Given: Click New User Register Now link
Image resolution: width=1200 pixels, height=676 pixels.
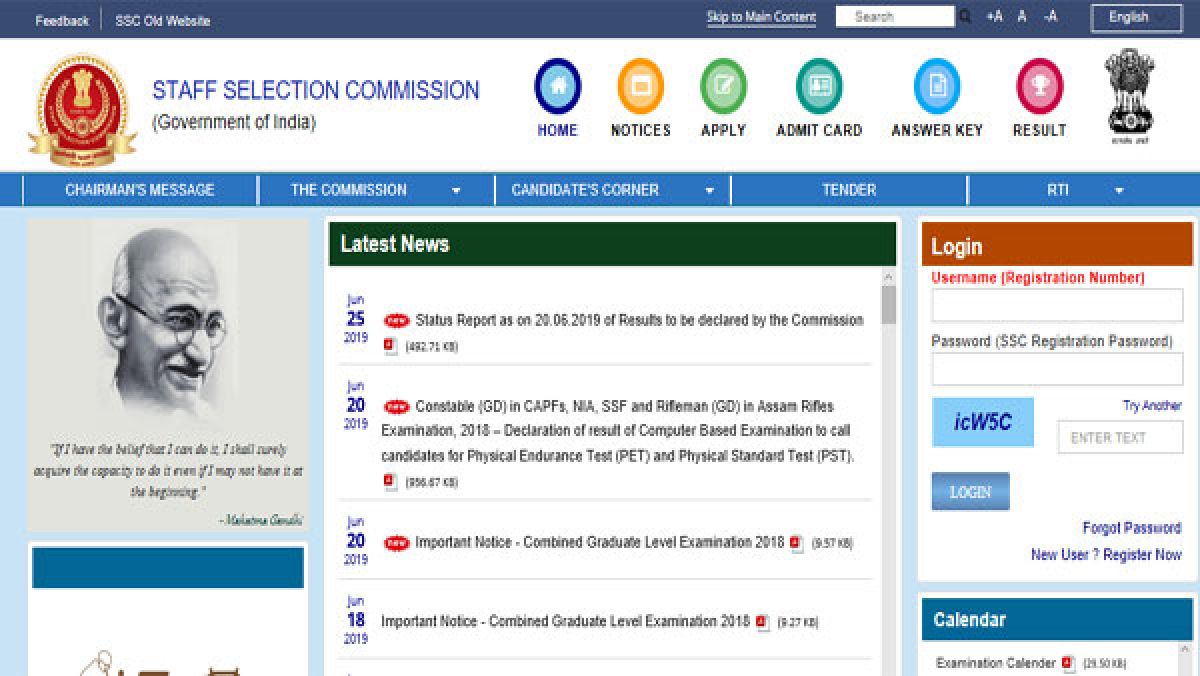Looking at the screenshot, I should click(1106, 554).
